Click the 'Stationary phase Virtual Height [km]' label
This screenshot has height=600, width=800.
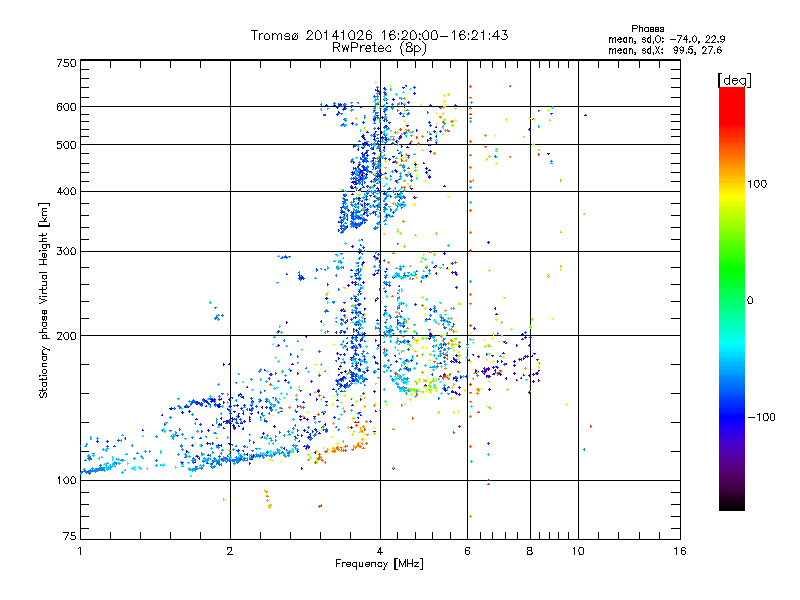point(44,301)
